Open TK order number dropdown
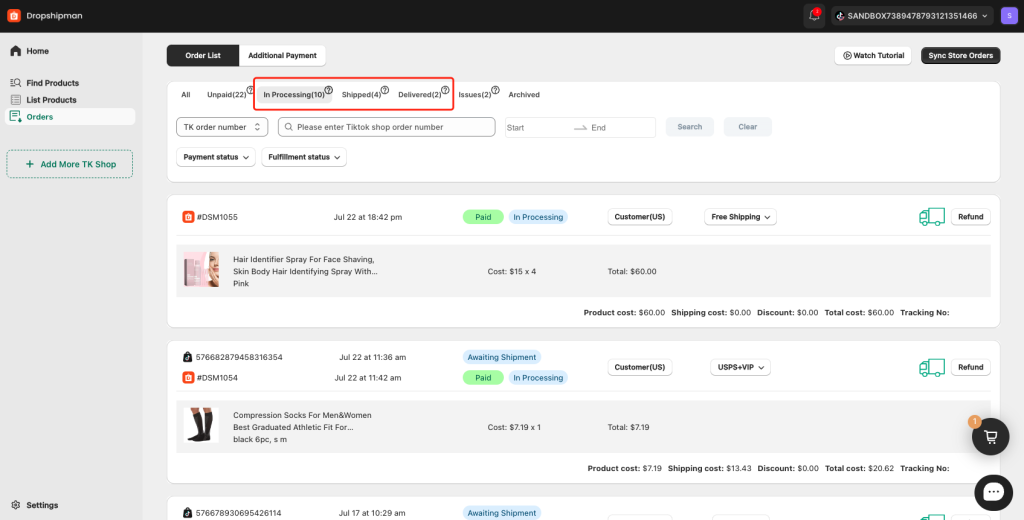This screenshot has height=520, width=1024. pos(222,127)
